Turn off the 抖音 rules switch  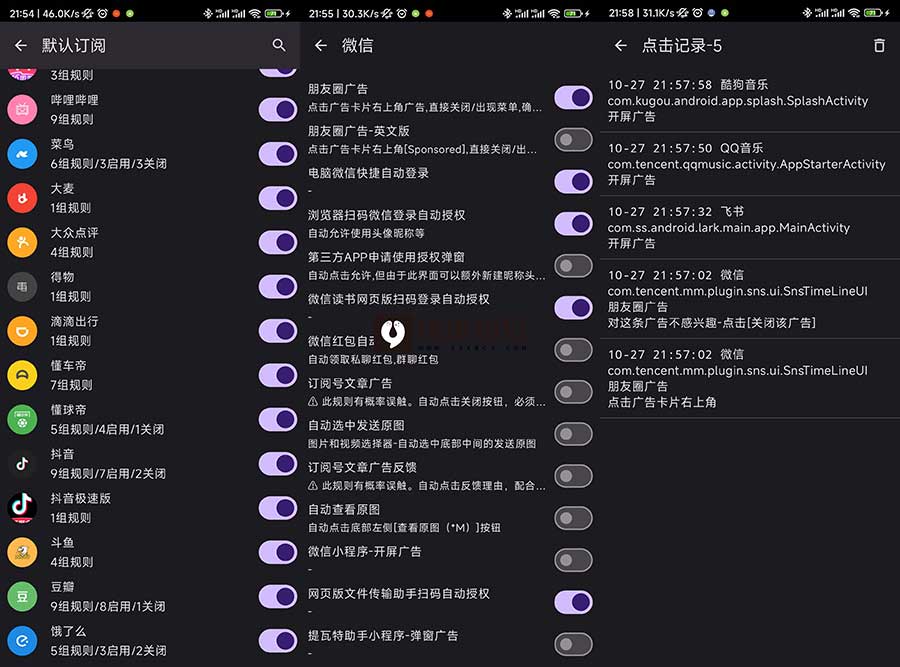278,464
